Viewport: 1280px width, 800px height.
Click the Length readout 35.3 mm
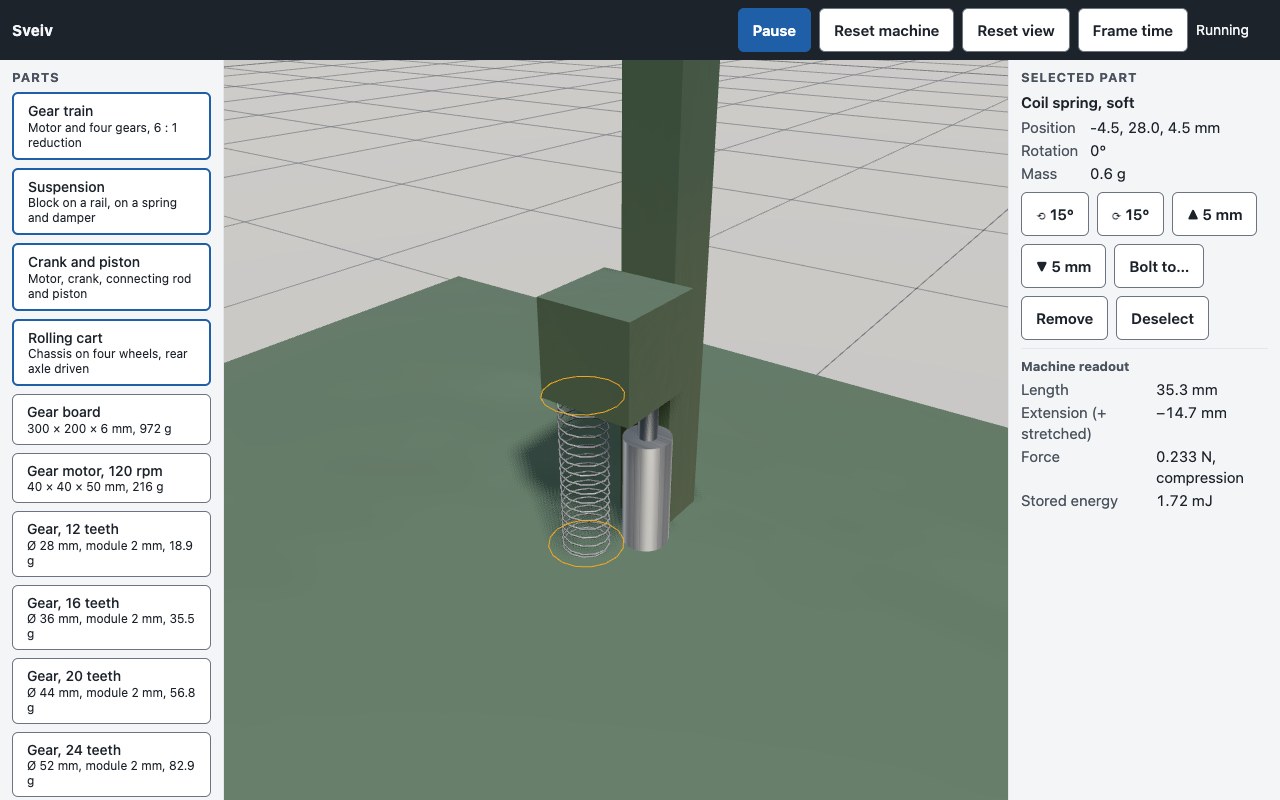coord(1186,390)
